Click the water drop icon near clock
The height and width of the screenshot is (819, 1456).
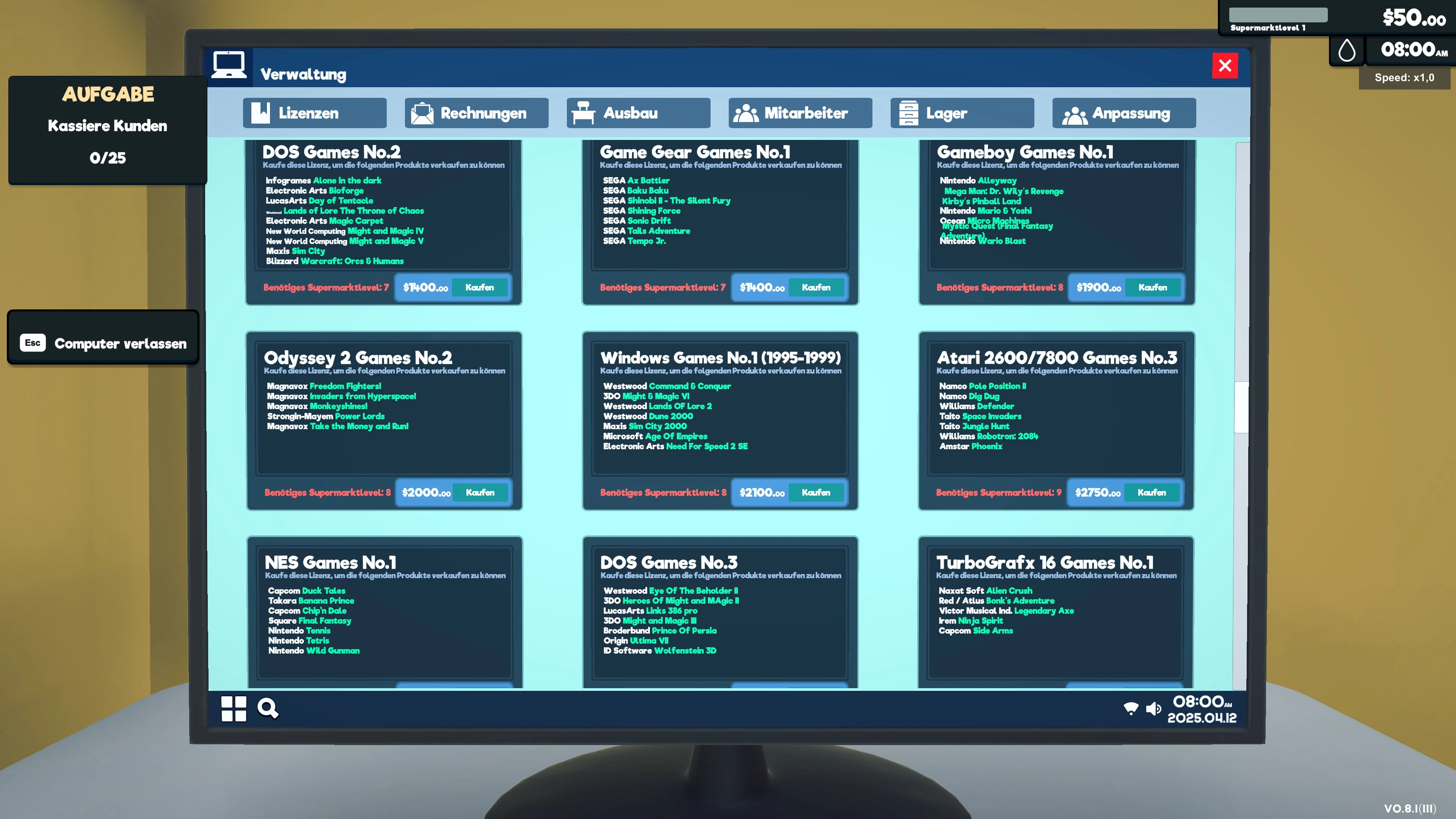pyautogui.click(x=1347, y=50)
